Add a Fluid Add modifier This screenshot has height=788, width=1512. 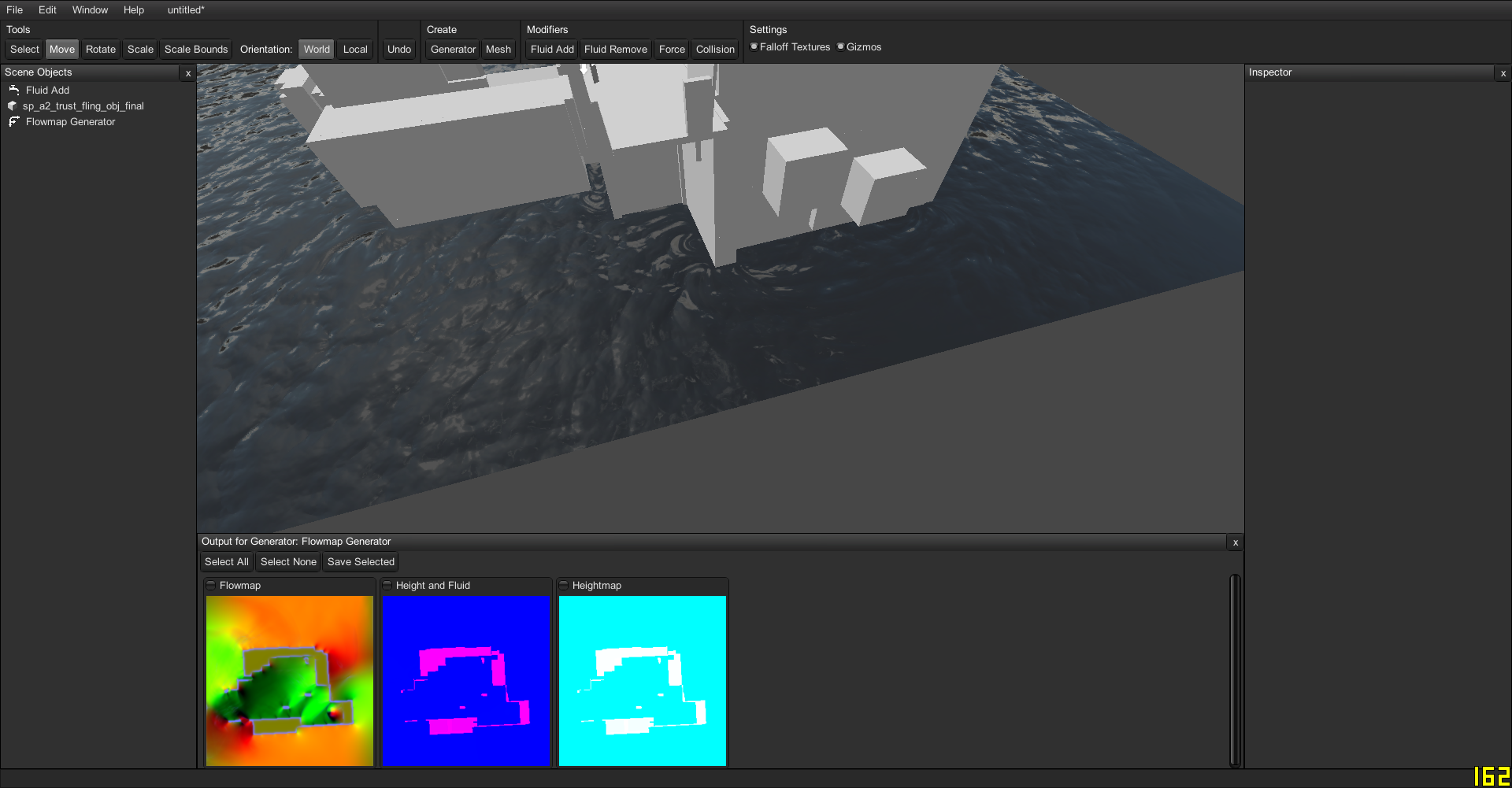coord(552,49)
